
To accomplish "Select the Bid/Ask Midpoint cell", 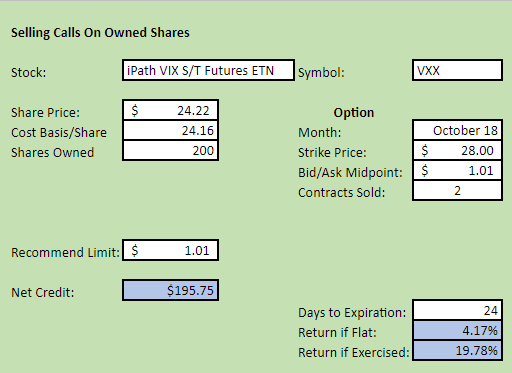I will coord(457,170).
